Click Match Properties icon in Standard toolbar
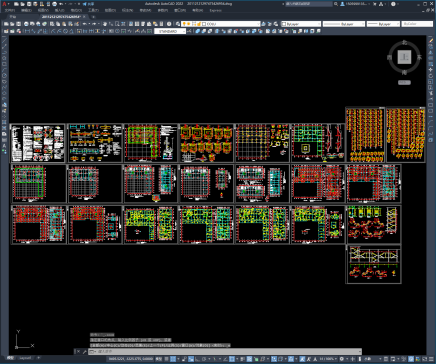 pos(70,24)
